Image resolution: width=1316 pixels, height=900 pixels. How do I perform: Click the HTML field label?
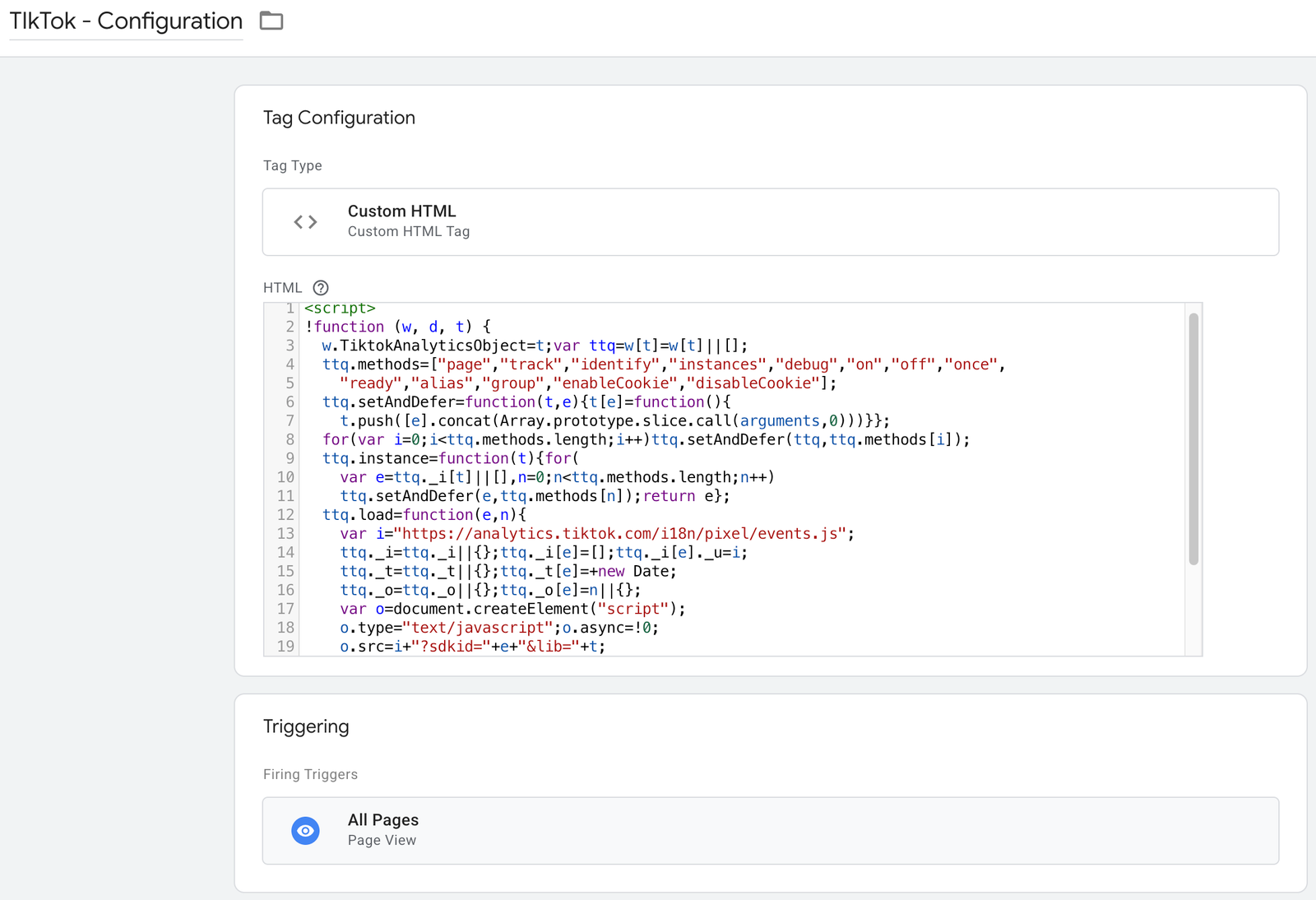pos(282,288)
